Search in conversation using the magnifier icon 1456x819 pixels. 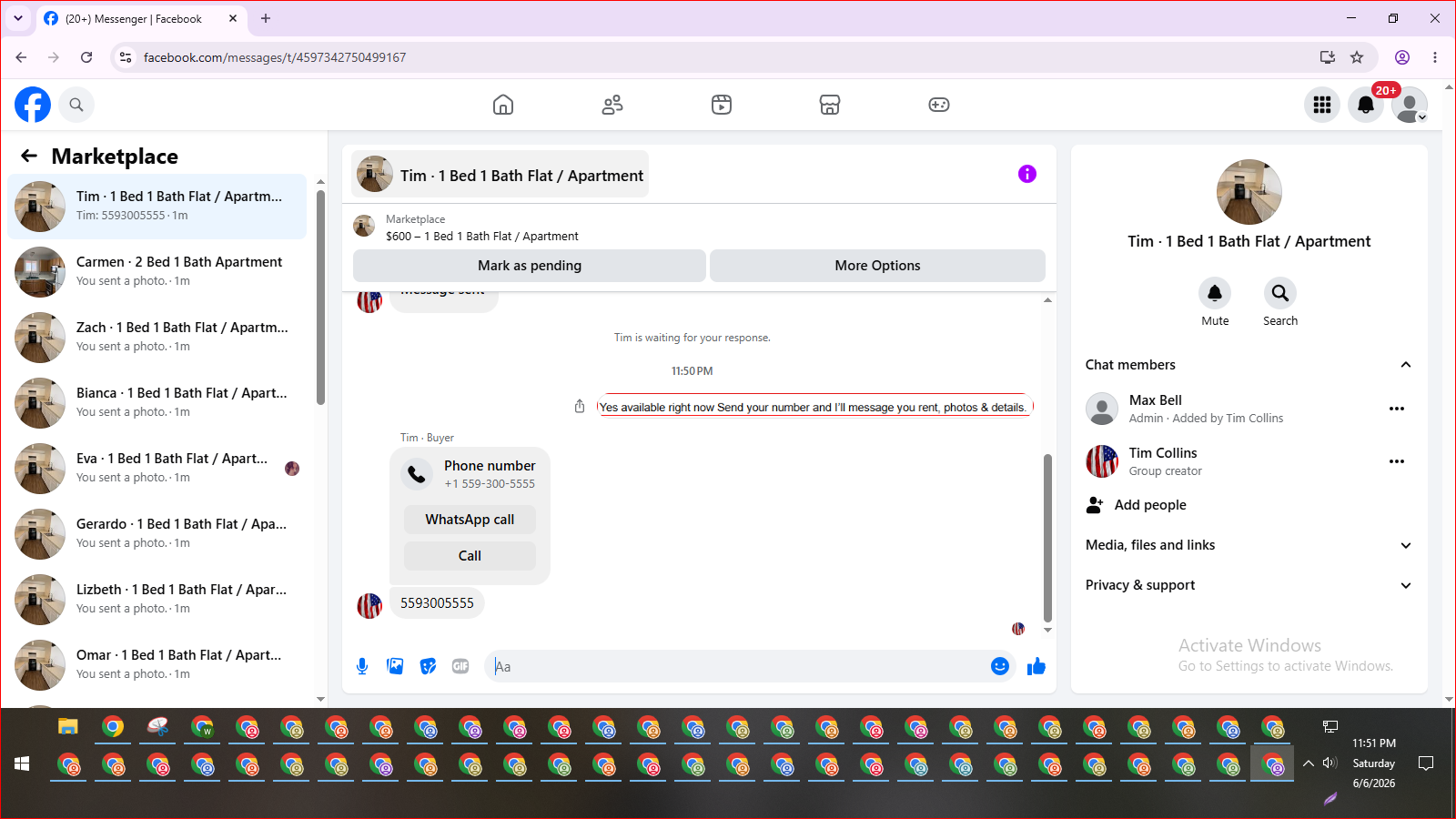point(1280,293)
